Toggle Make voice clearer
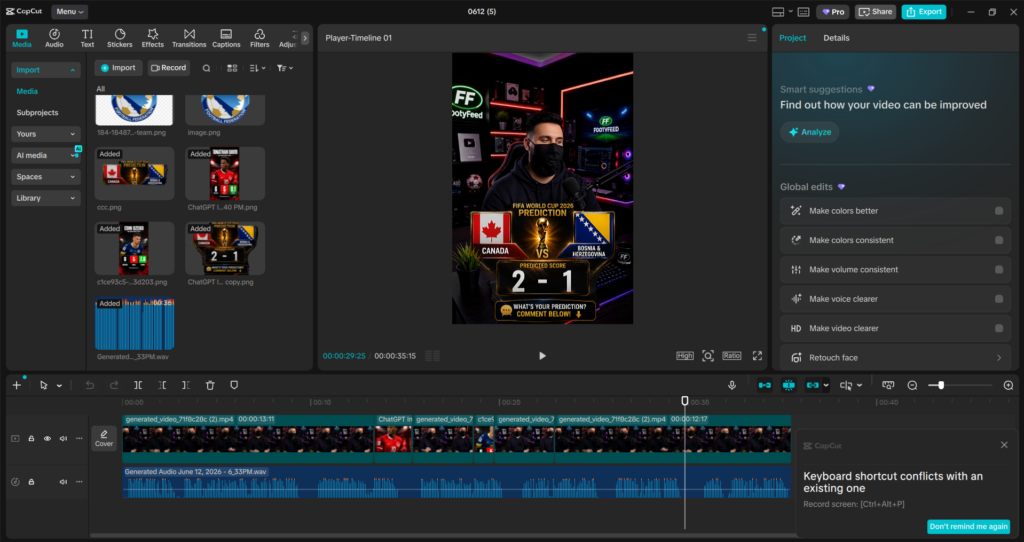This screenshot has width=1024, height=542. pyautogui.click(x=999, y=299)
